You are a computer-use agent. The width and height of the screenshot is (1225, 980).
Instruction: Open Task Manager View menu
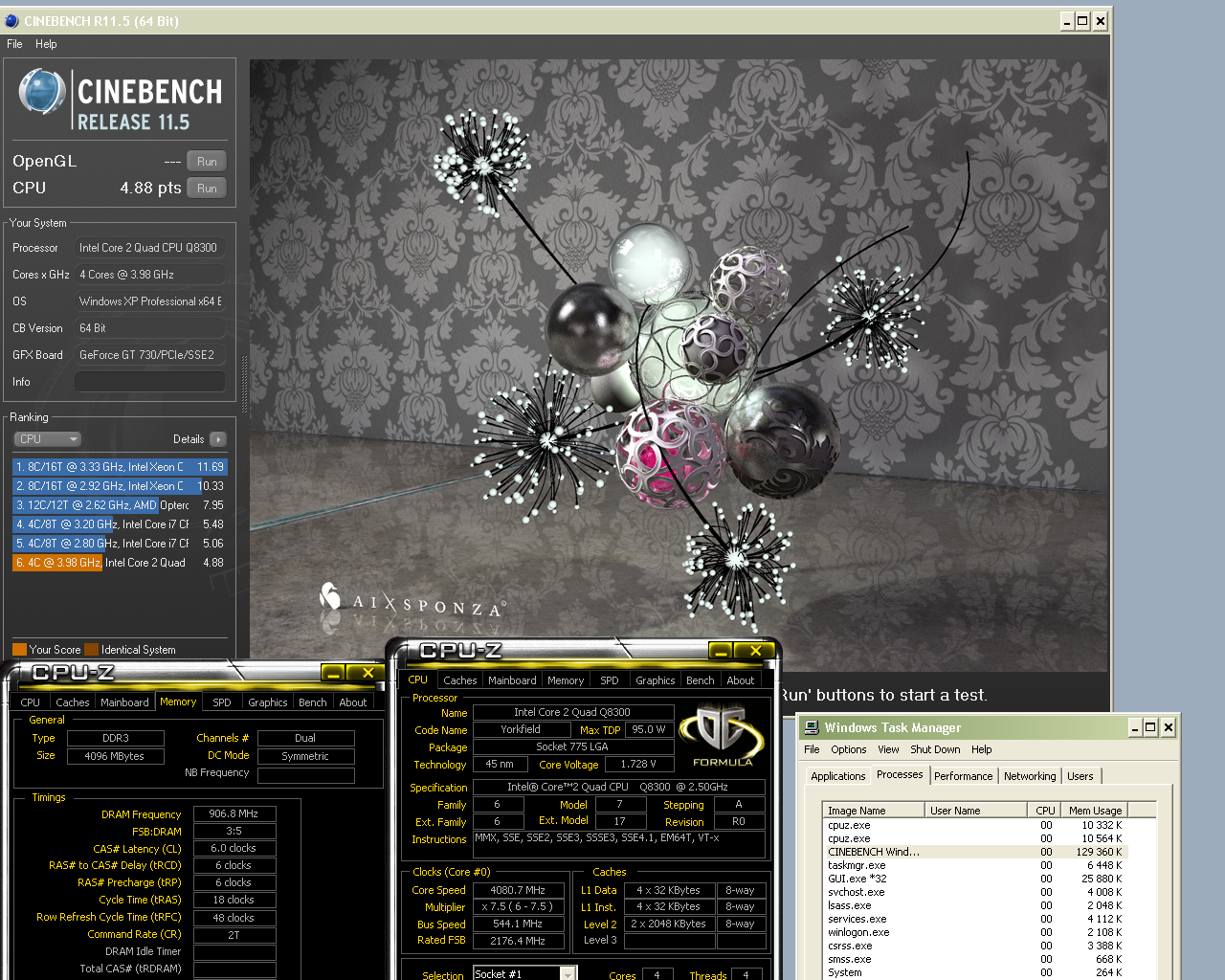coord(888,749)
